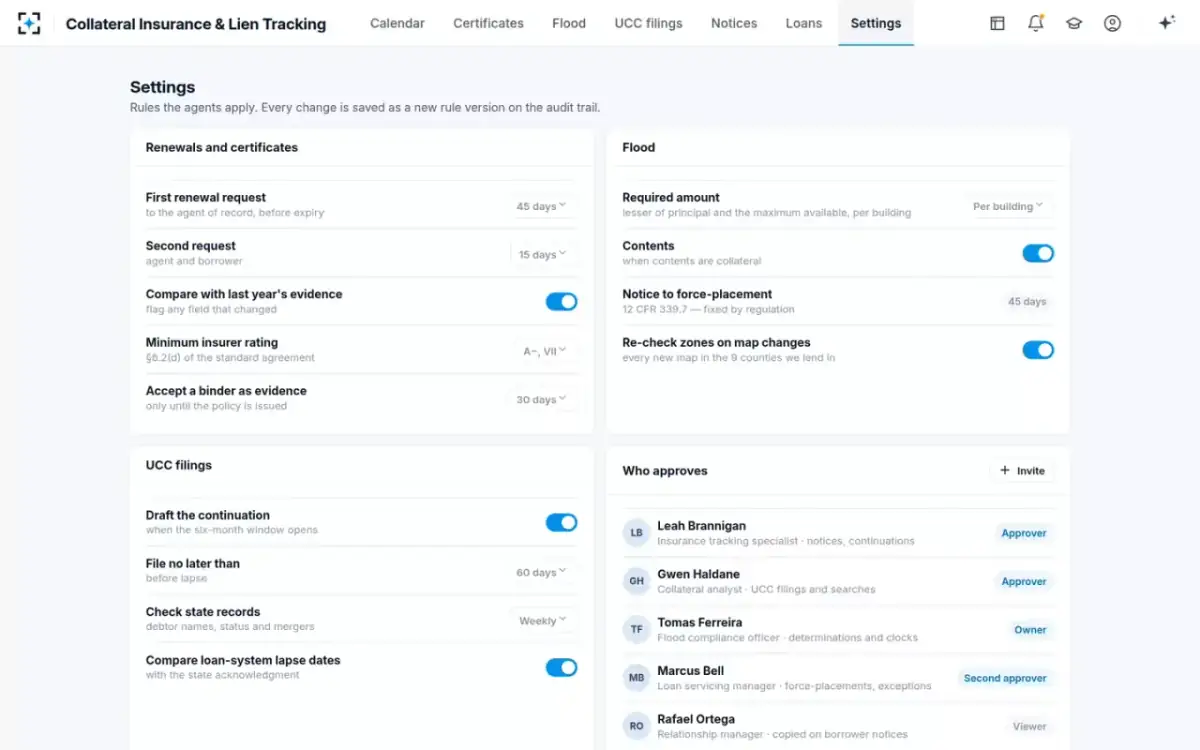Screen dimensions: 1200x750
Task: Click the Leah Brannigan name
Action: [x=701, y=526]
